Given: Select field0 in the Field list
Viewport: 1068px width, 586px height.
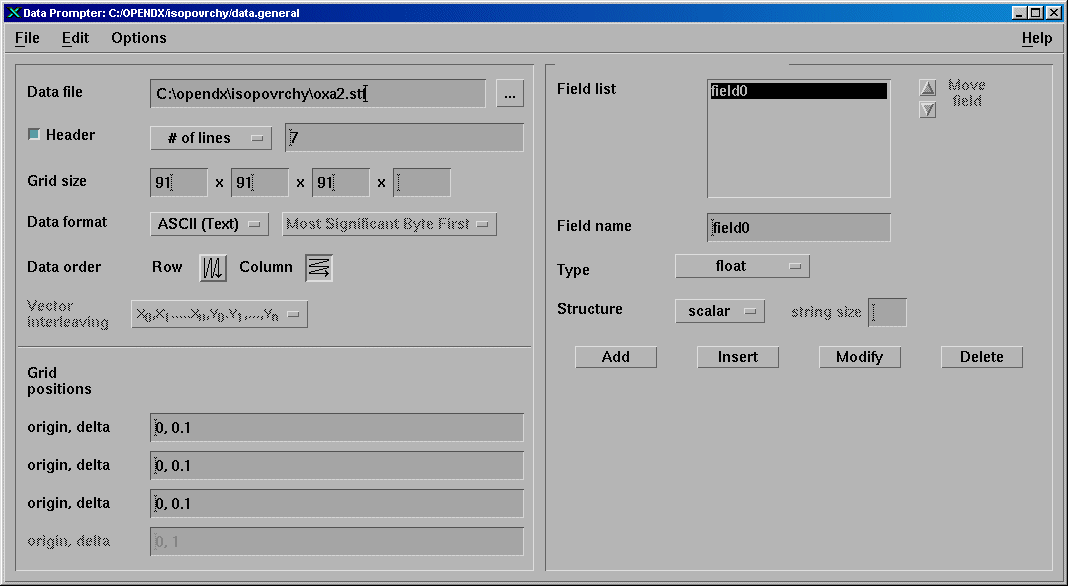Looking at the screenshot, I should click(x=798, y=91).
